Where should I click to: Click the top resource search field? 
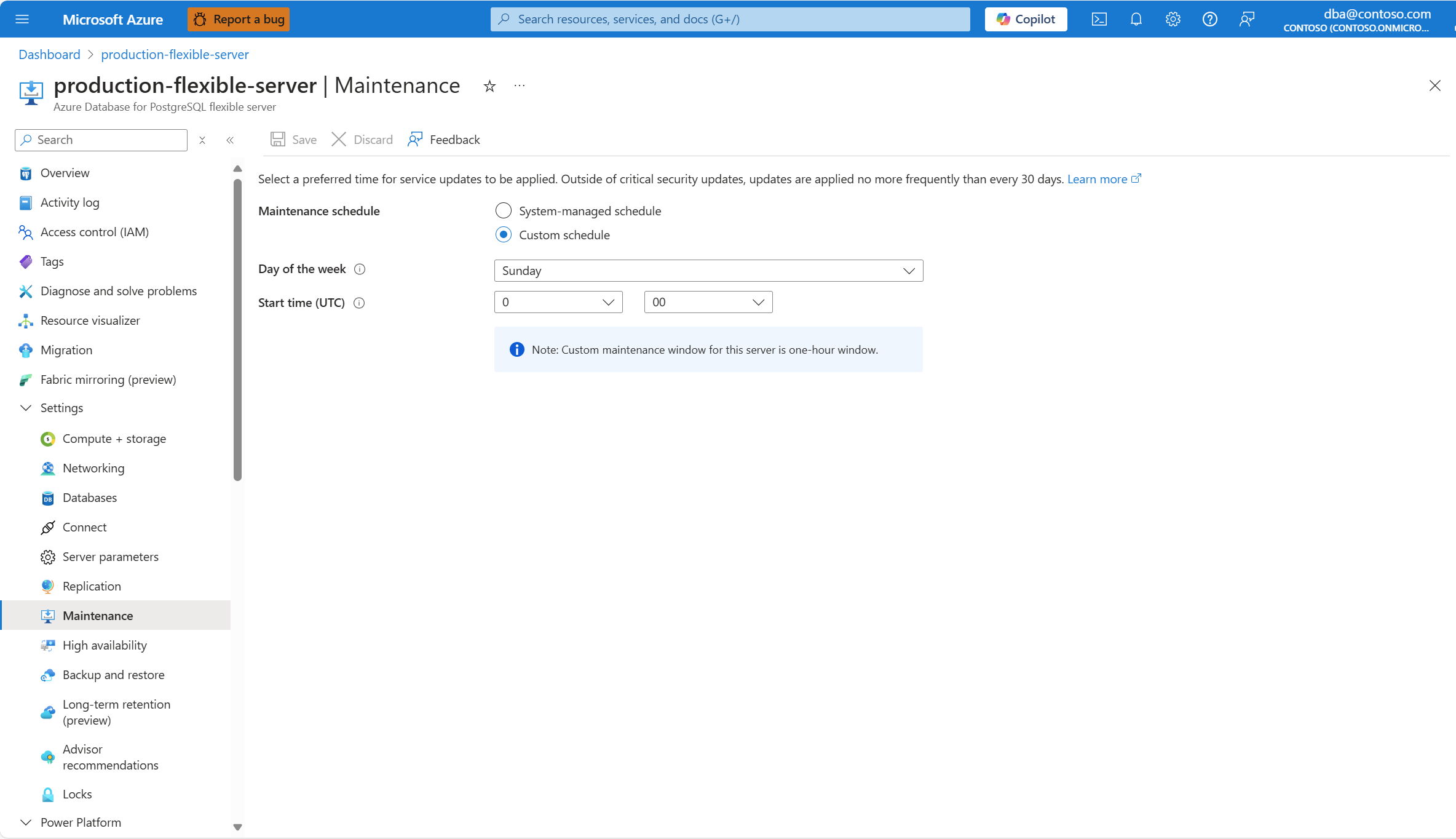click(730, 19)
